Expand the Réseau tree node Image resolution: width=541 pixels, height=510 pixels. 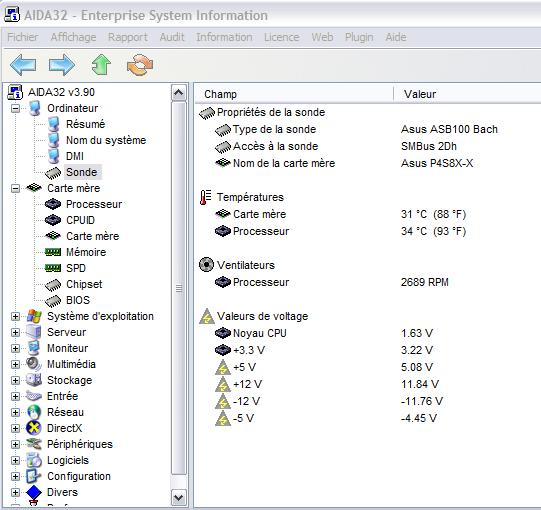[15, 412]
